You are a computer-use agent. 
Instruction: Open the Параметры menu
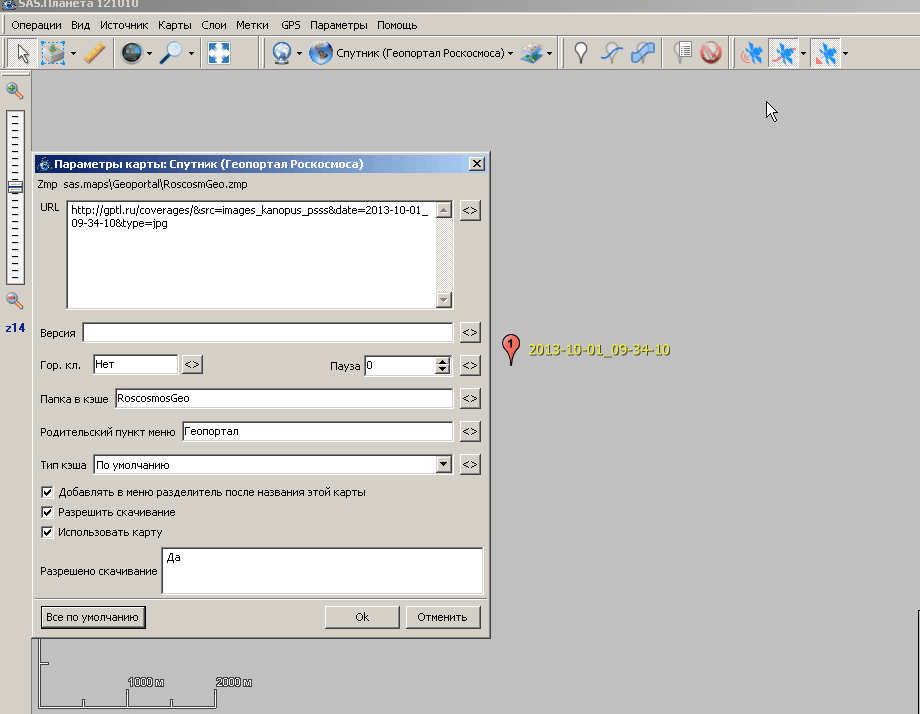click(x=338, y=25)
